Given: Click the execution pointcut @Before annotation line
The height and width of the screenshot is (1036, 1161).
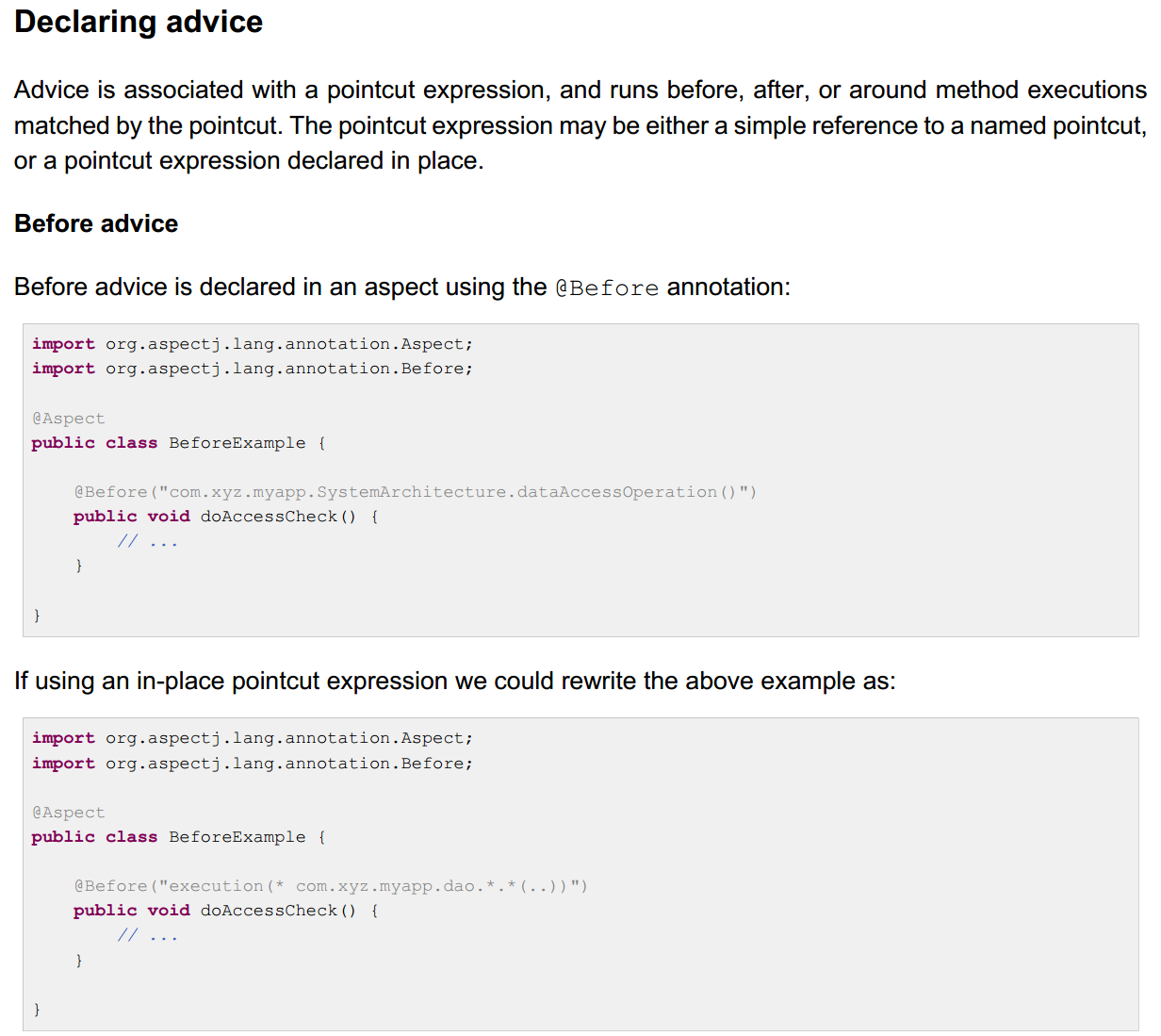Looking at the screenshot, I should 331,886.
